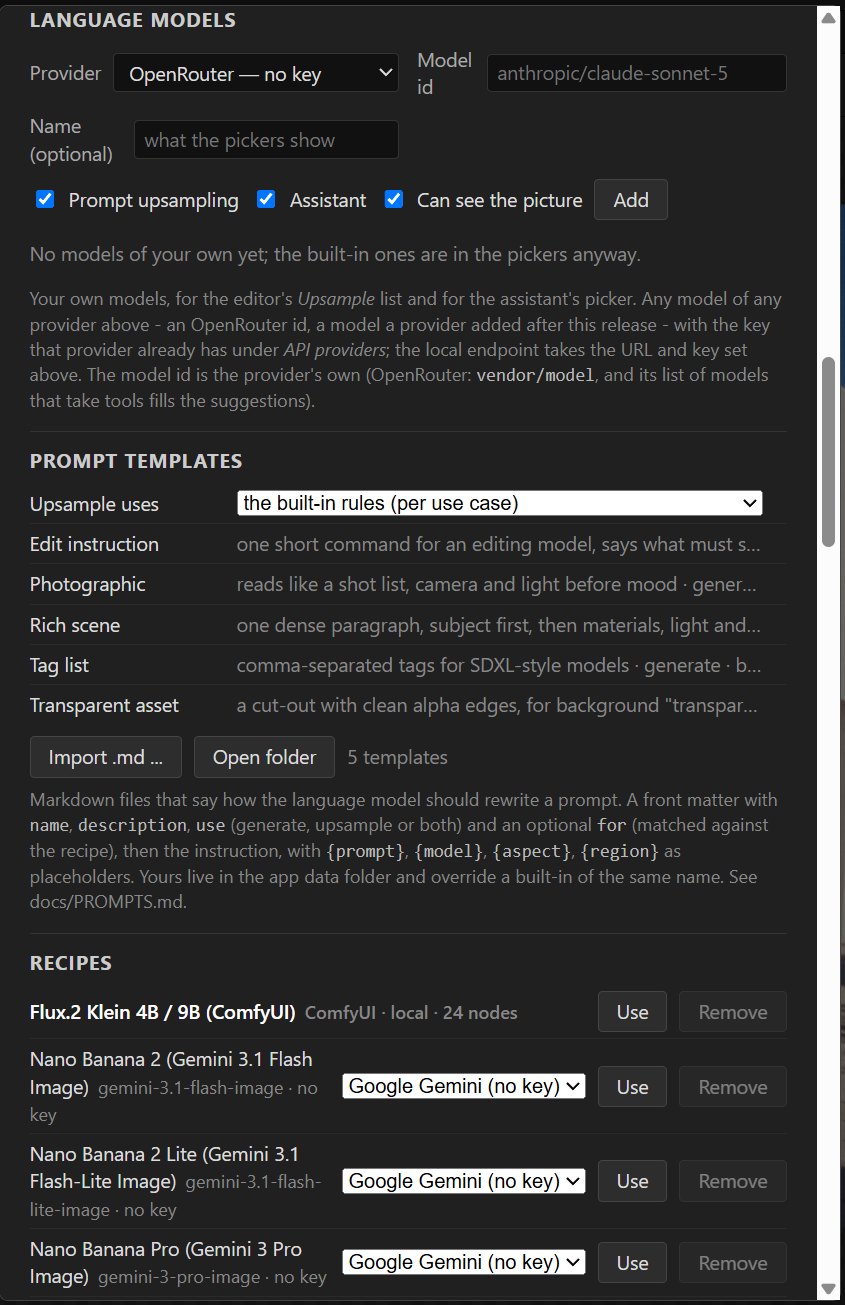Click the Flux.2 Klein 4B / 9B (ComfyUI) recipe name
845x1305 pixels.
click(162, 1012)
